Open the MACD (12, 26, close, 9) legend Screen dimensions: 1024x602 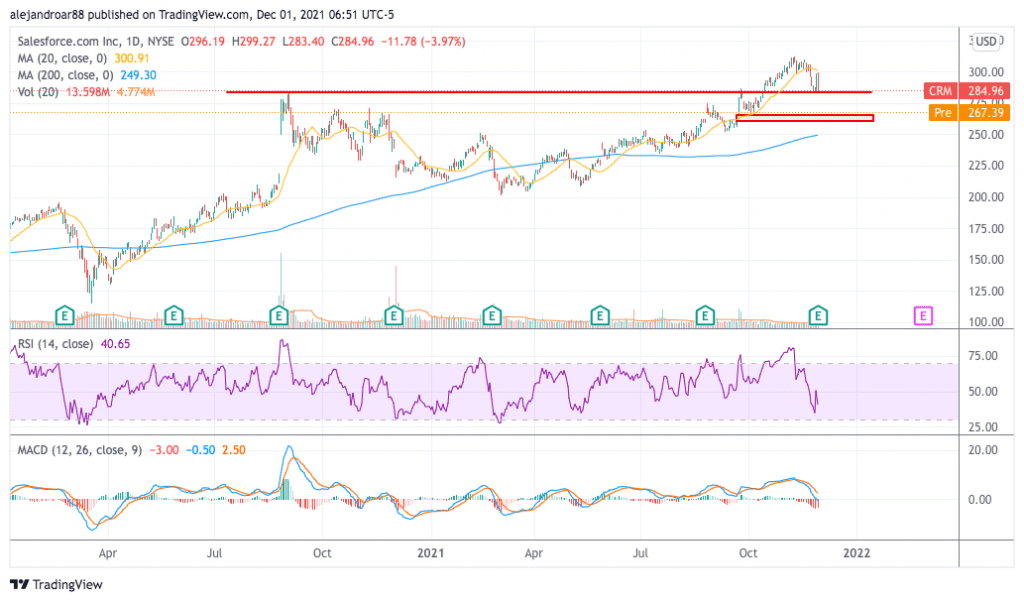point(80,450)
